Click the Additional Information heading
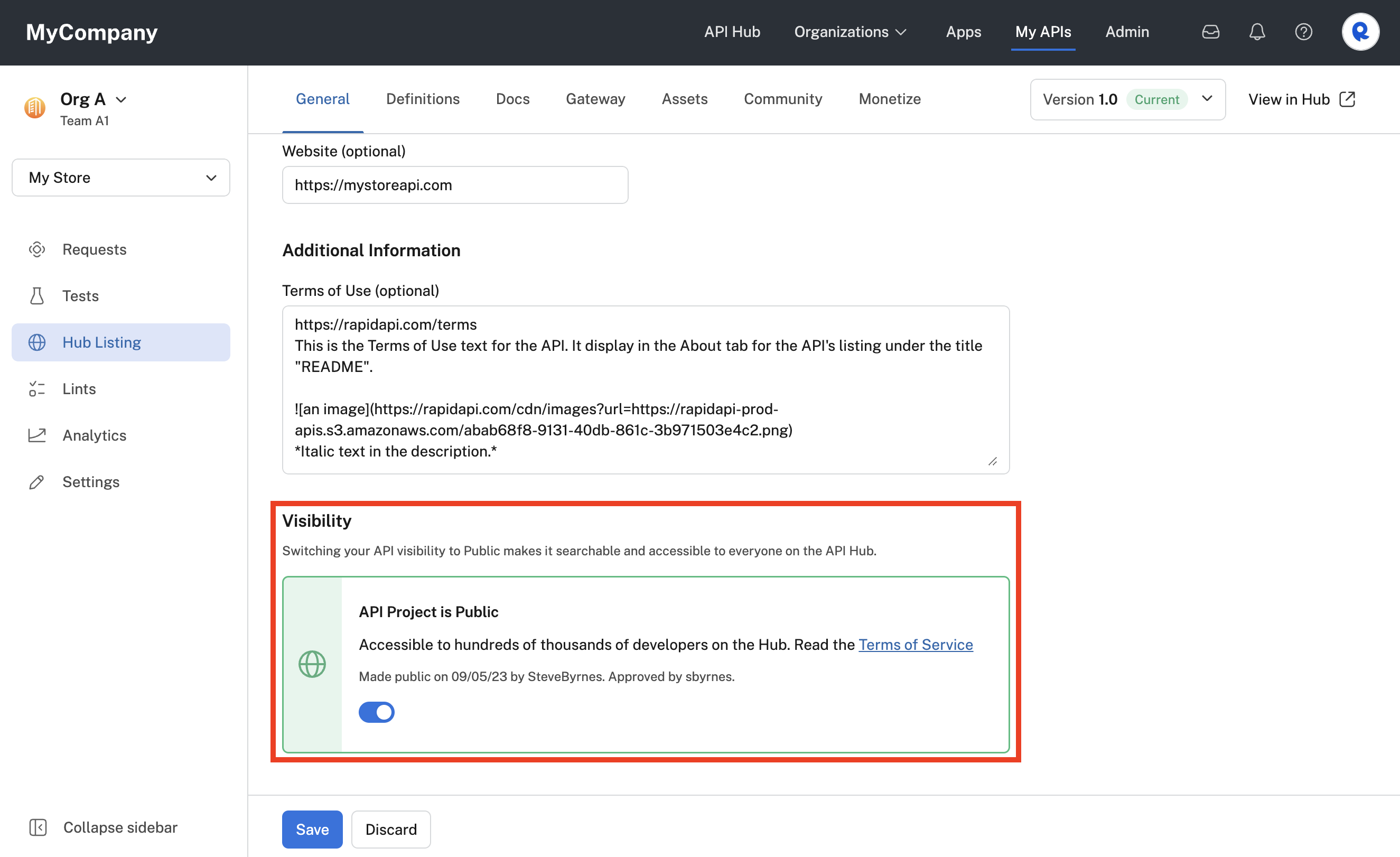Viewport: 1400px width, 857px height. pos(371,250)
